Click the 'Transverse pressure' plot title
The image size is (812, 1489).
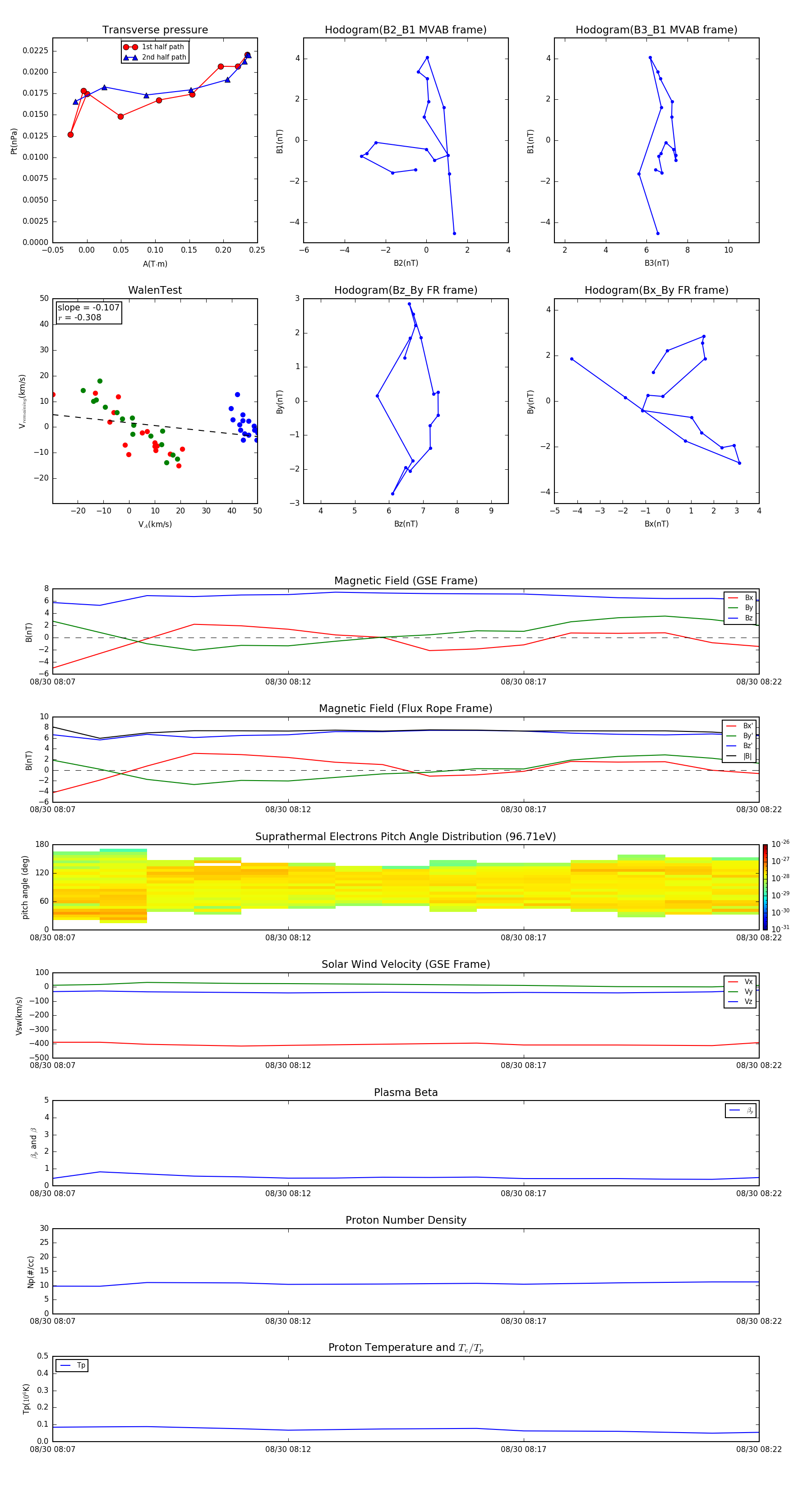pos(155,30)
